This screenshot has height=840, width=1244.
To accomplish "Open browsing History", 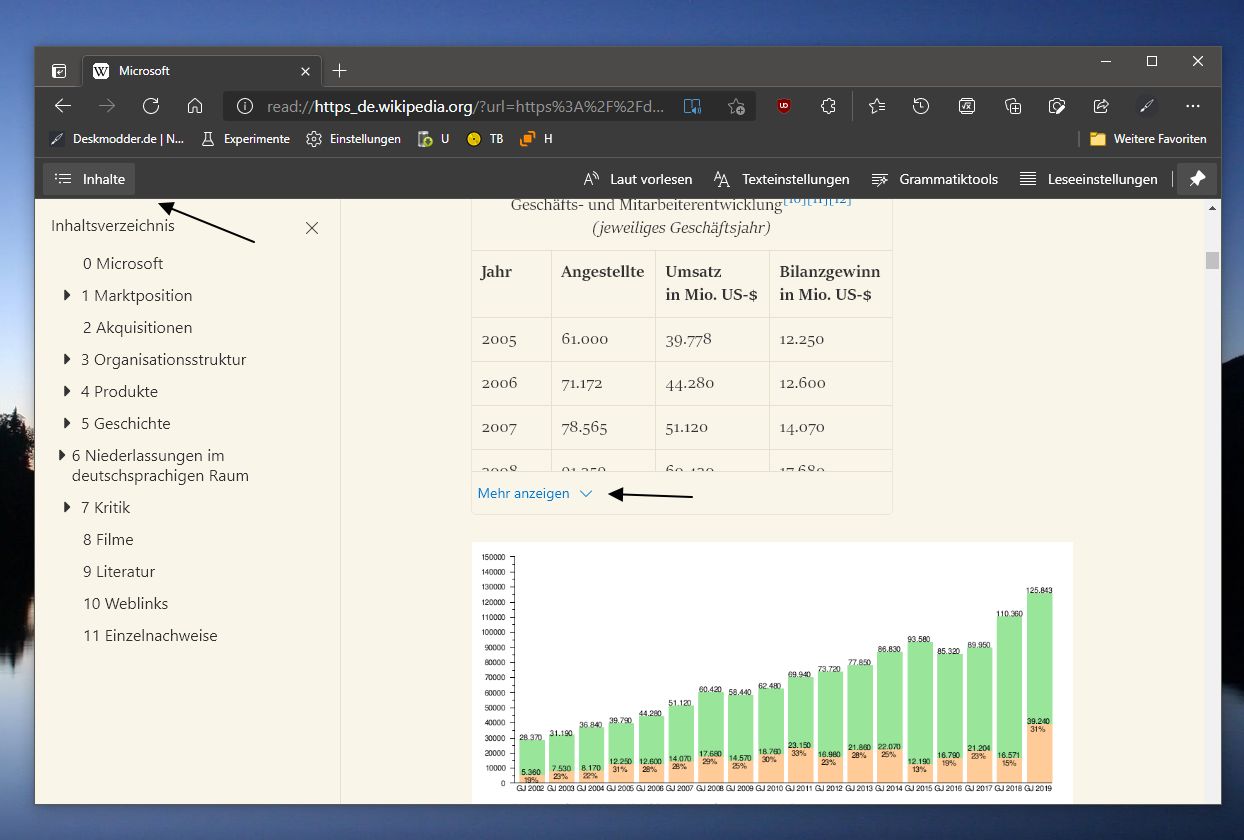I will coord(922,106).
